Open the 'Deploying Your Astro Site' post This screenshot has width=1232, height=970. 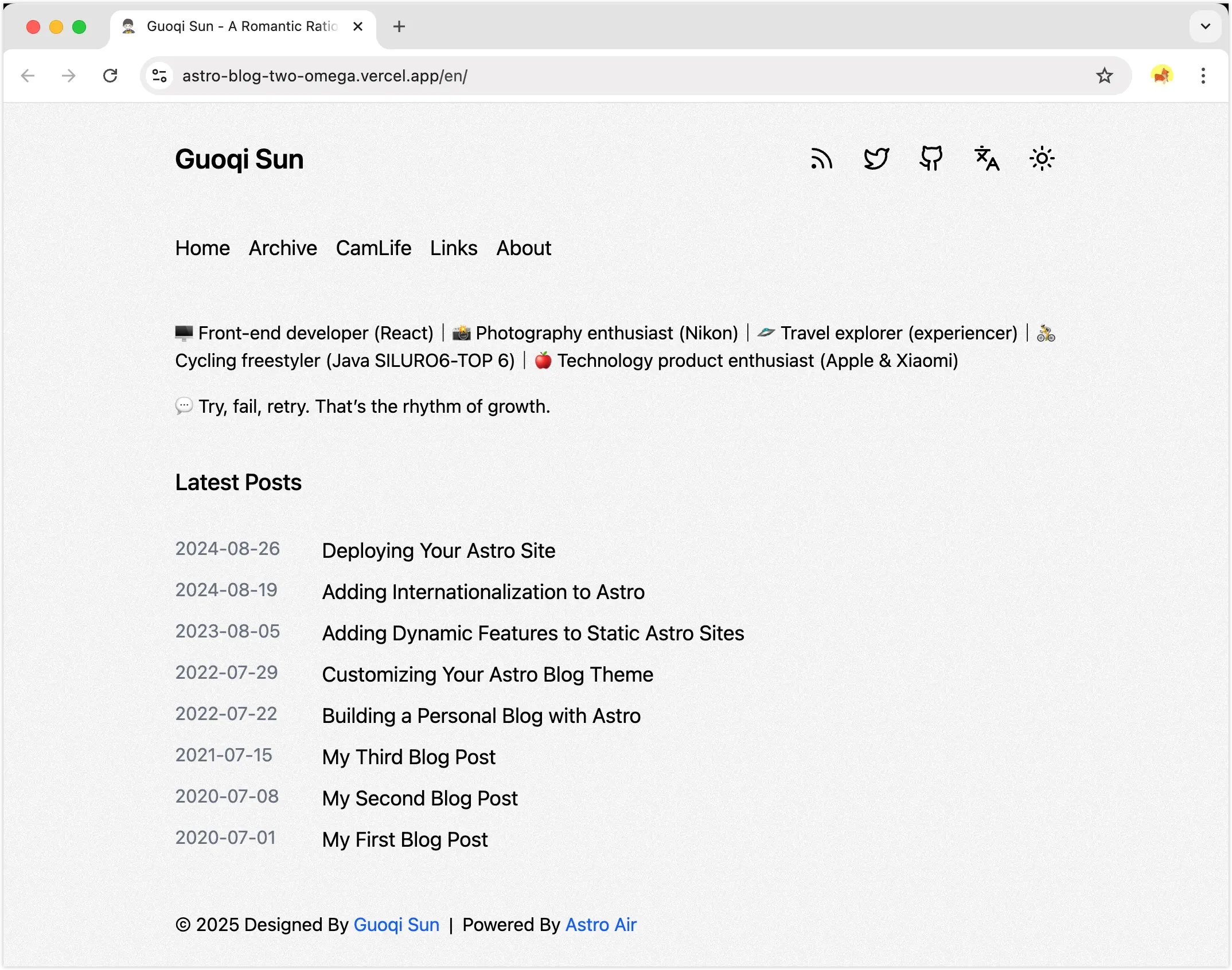coord(438,550)
